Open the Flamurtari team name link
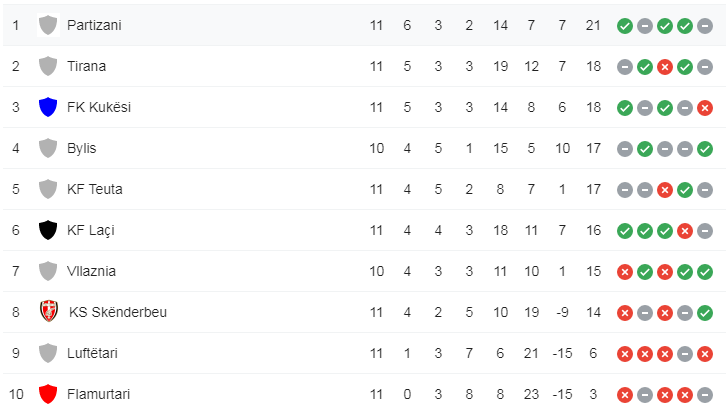726x408 pixels. coord(98,394)
